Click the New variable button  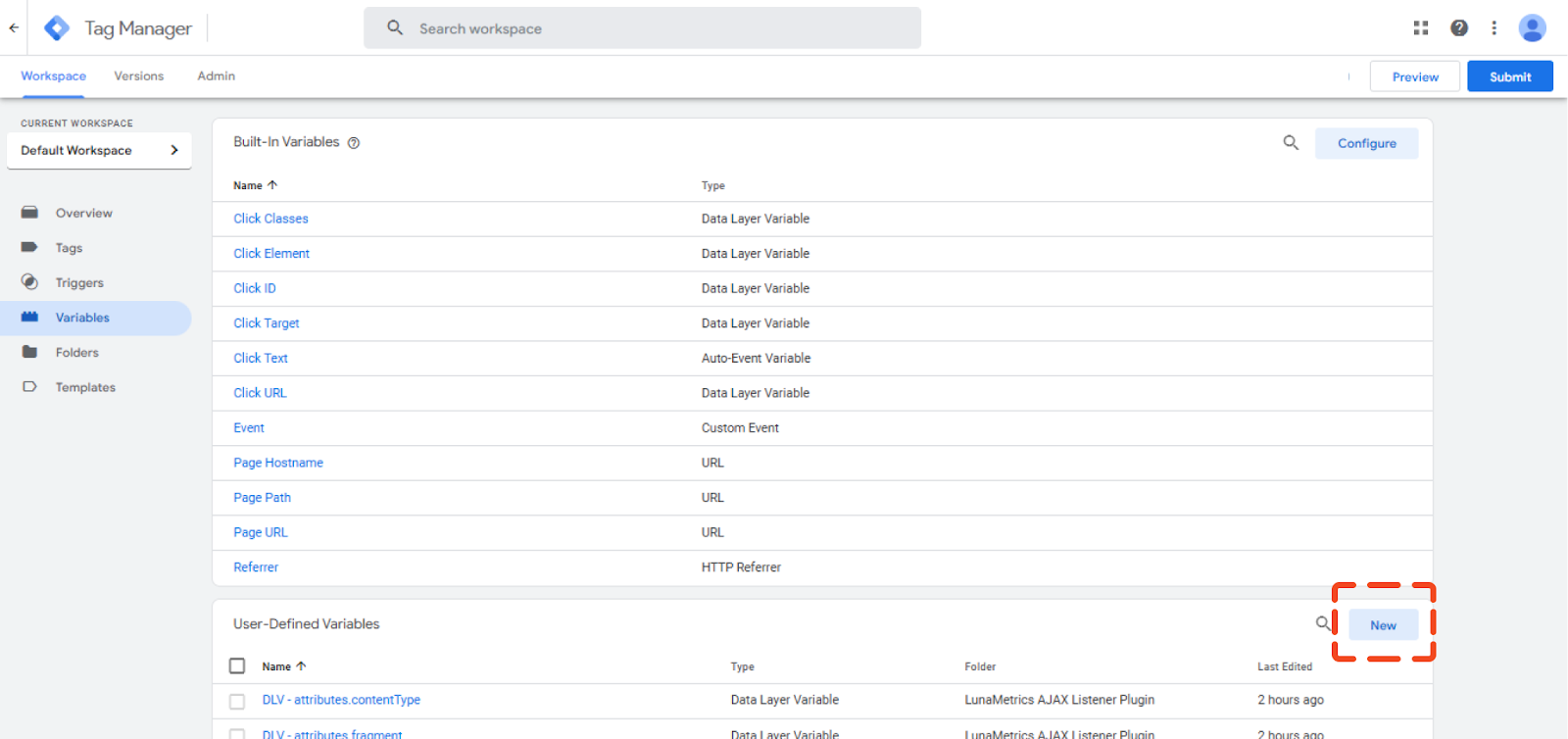[1383, 625]
